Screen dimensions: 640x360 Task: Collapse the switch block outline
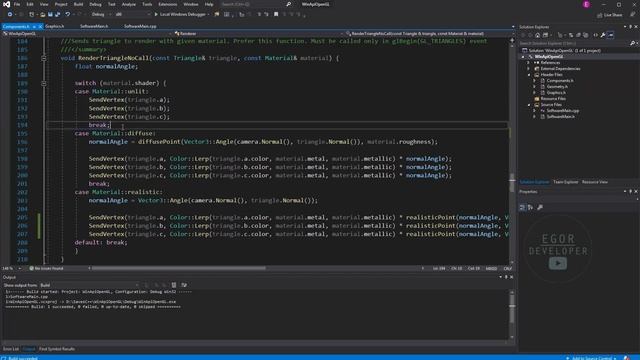[x=44, y=83]
